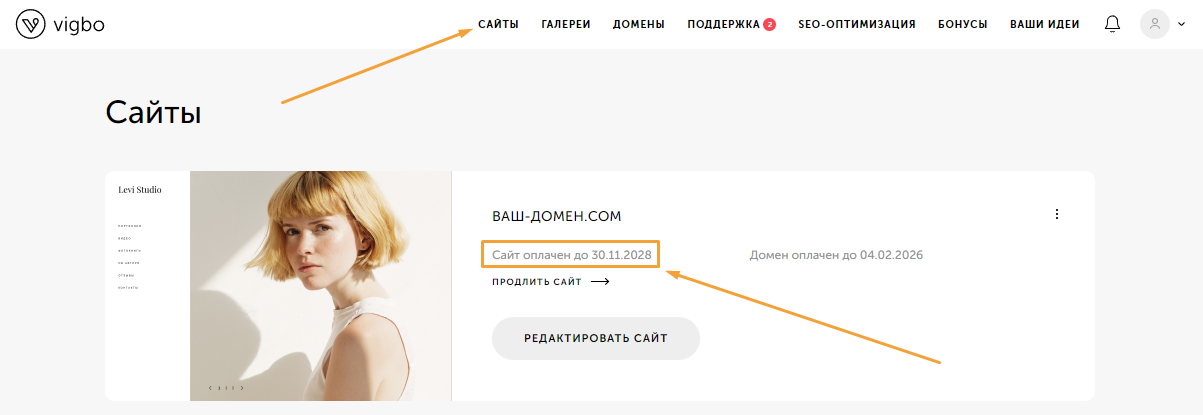Viewport: 1203px width, 415px height.
Task: Select Ваши идеи in the top menu
Action: 1044,24
